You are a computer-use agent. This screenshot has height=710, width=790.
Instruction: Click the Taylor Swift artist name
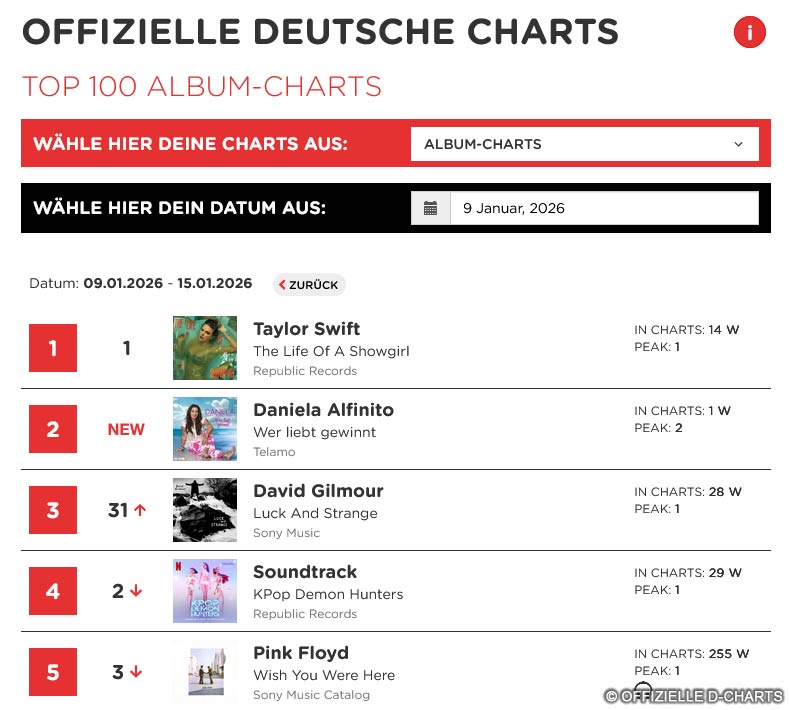[306, 329]
